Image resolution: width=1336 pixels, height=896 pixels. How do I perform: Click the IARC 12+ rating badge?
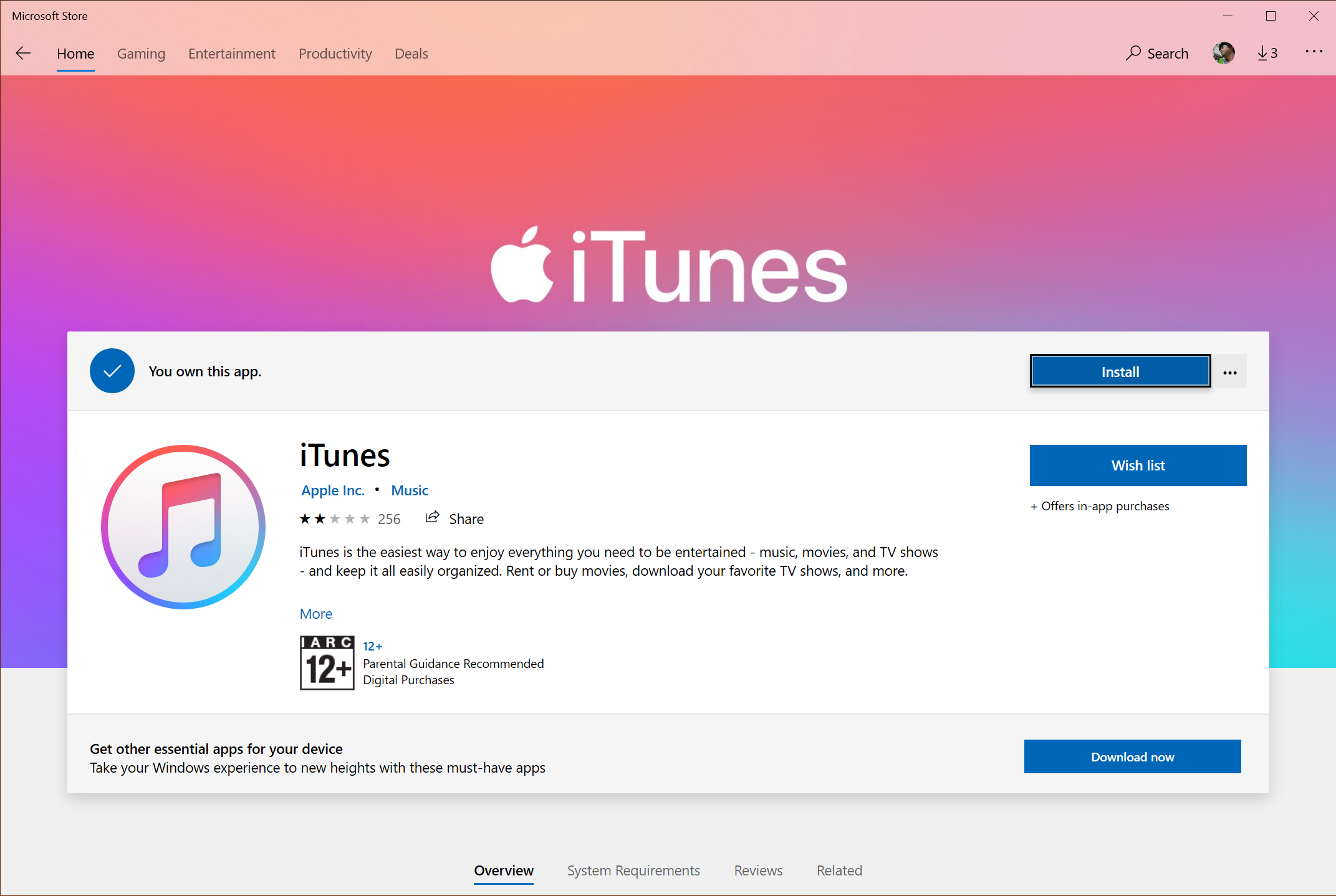[x=327, y=663]
